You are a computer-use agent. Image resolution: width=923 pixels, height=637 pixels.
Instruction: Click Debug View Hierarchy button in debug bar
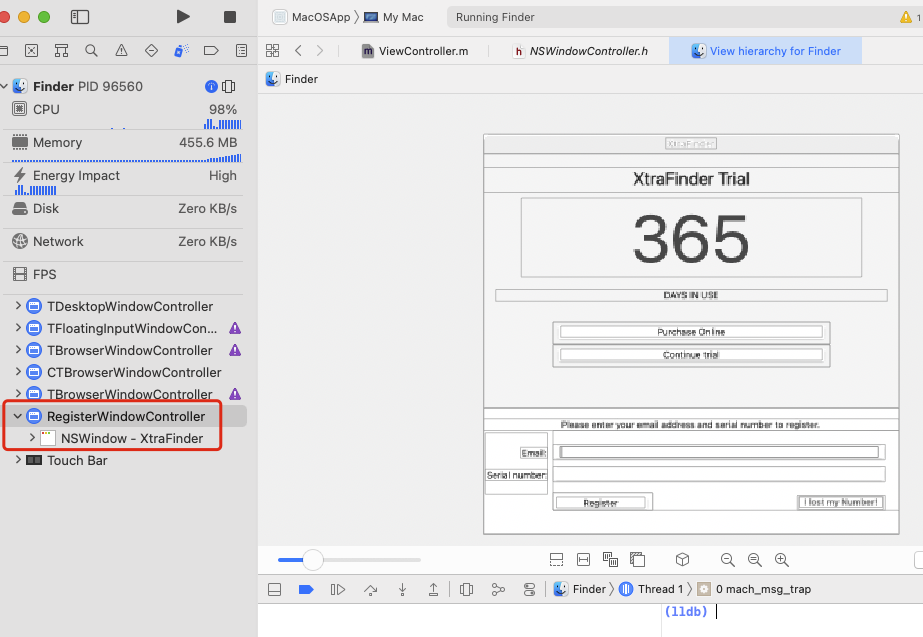(x=466, y=589)
